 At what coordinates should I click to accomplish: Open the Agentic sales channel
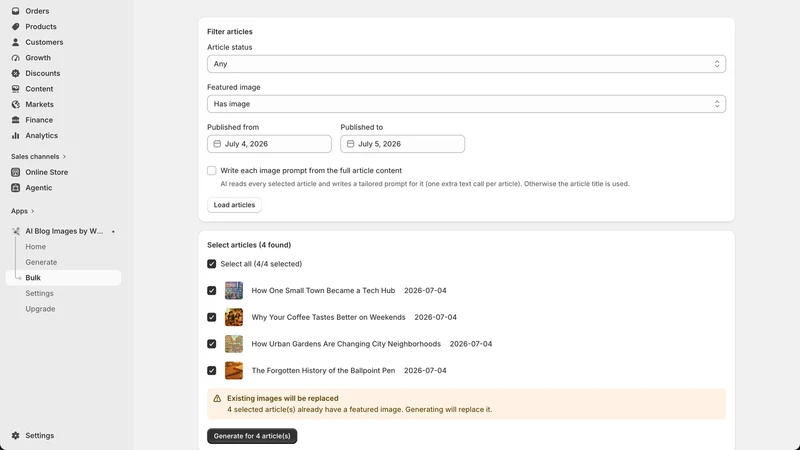click(39, 188)
